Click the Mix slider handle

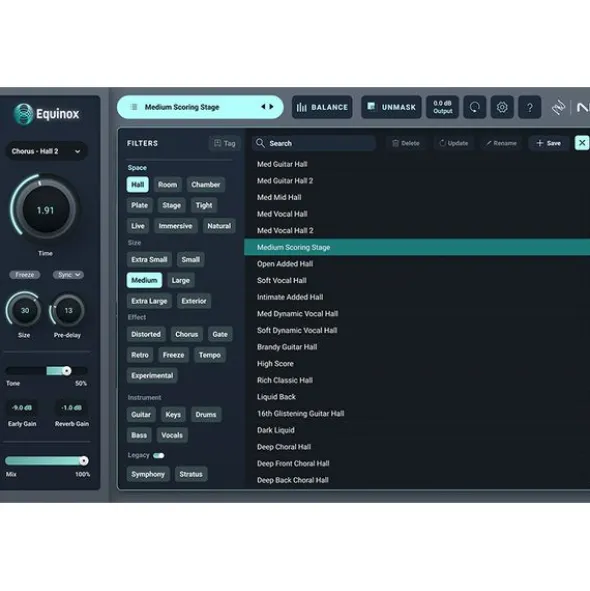[84, 461]
